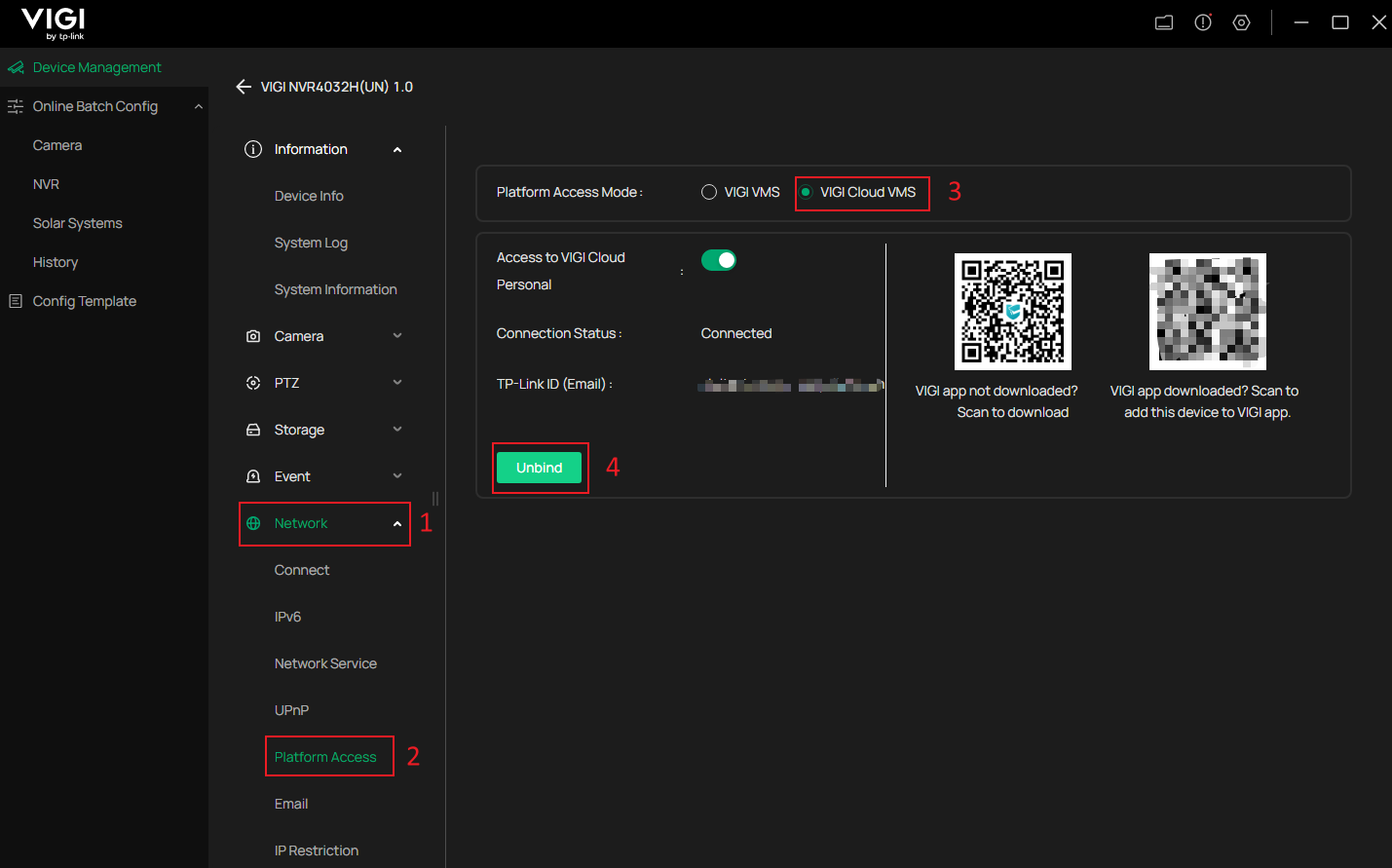Collapse the Online Batch Config chevron
This screenshot has height=868, width=1392.
(199, 106)
